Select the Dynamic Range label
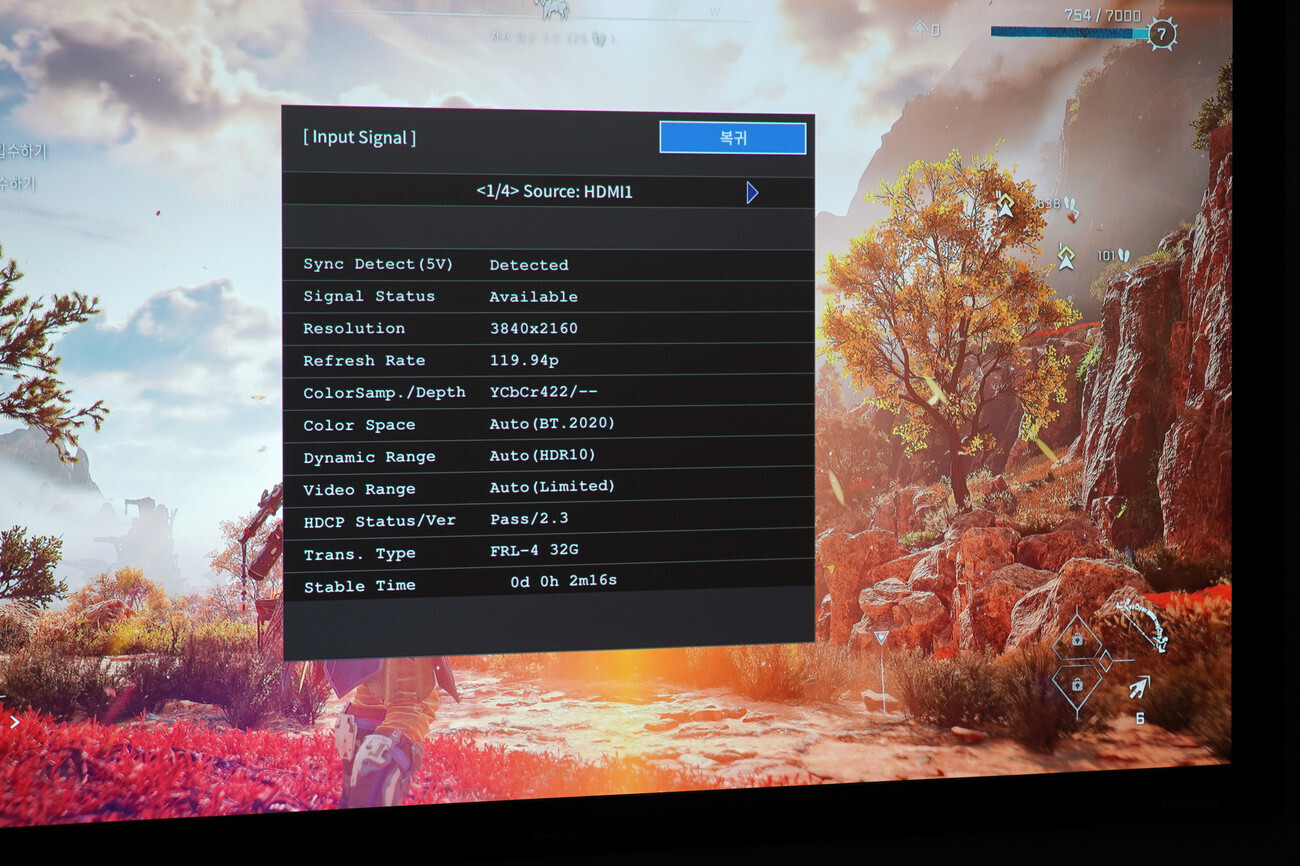 click(x=369, y=457)
